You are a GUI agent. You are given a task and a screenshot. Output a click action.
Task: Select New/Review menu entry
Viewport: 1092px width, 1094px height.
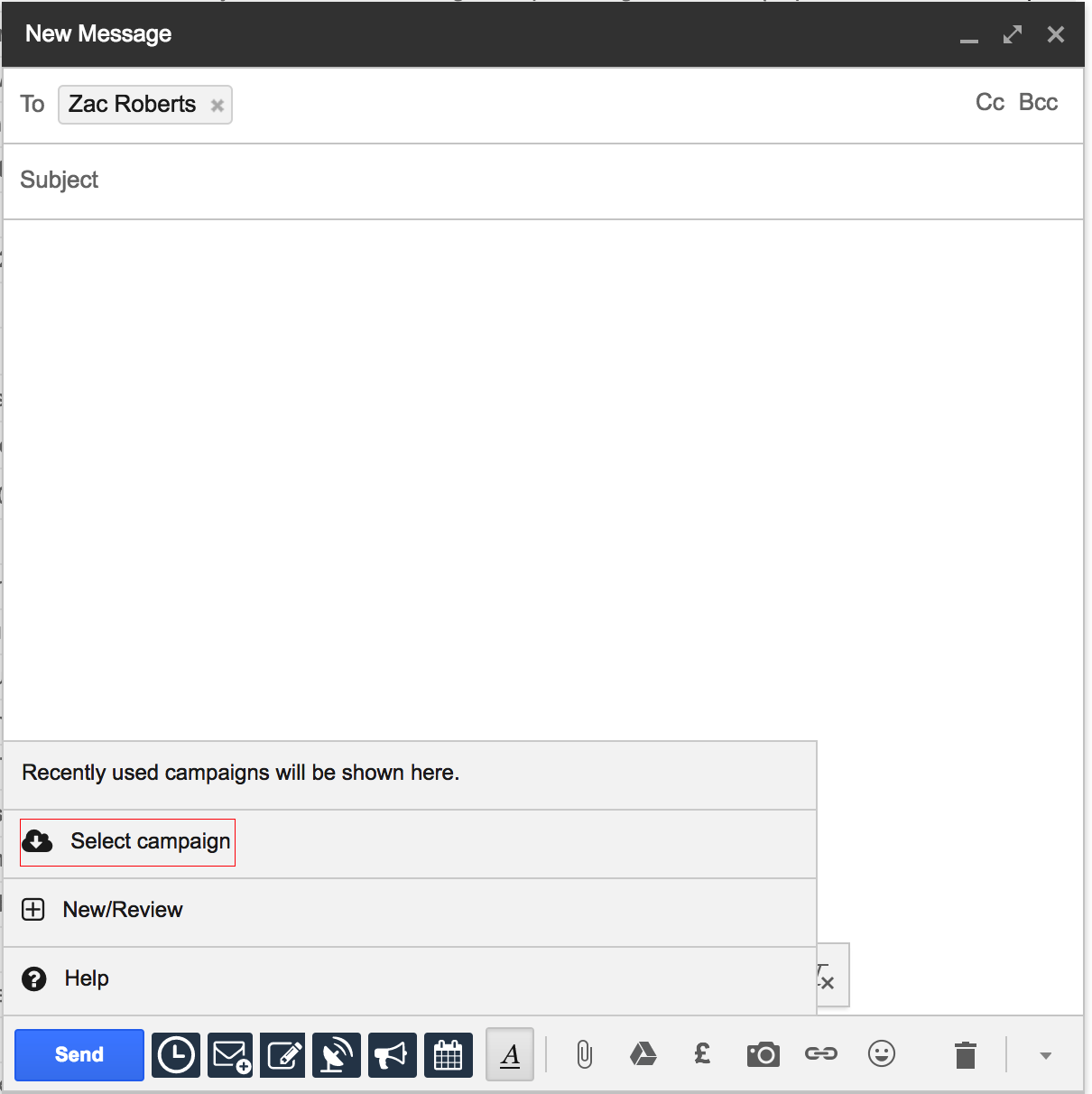point(122,910)
